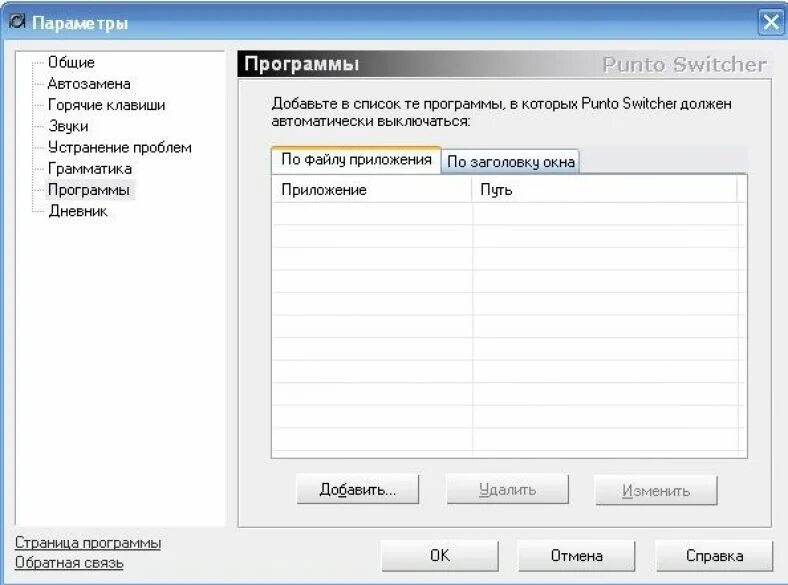Select the Звуки tree item

[x=68, y=126]
